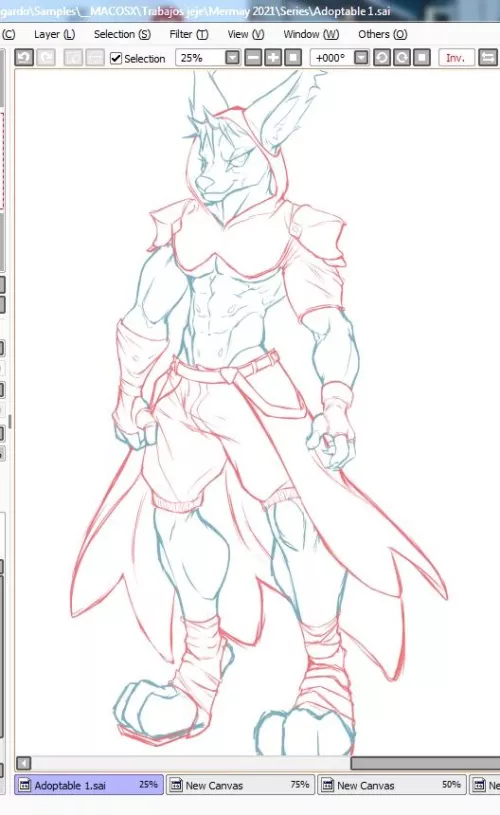
Task: Click the zoom in plus icon
Action: [273, 57]
